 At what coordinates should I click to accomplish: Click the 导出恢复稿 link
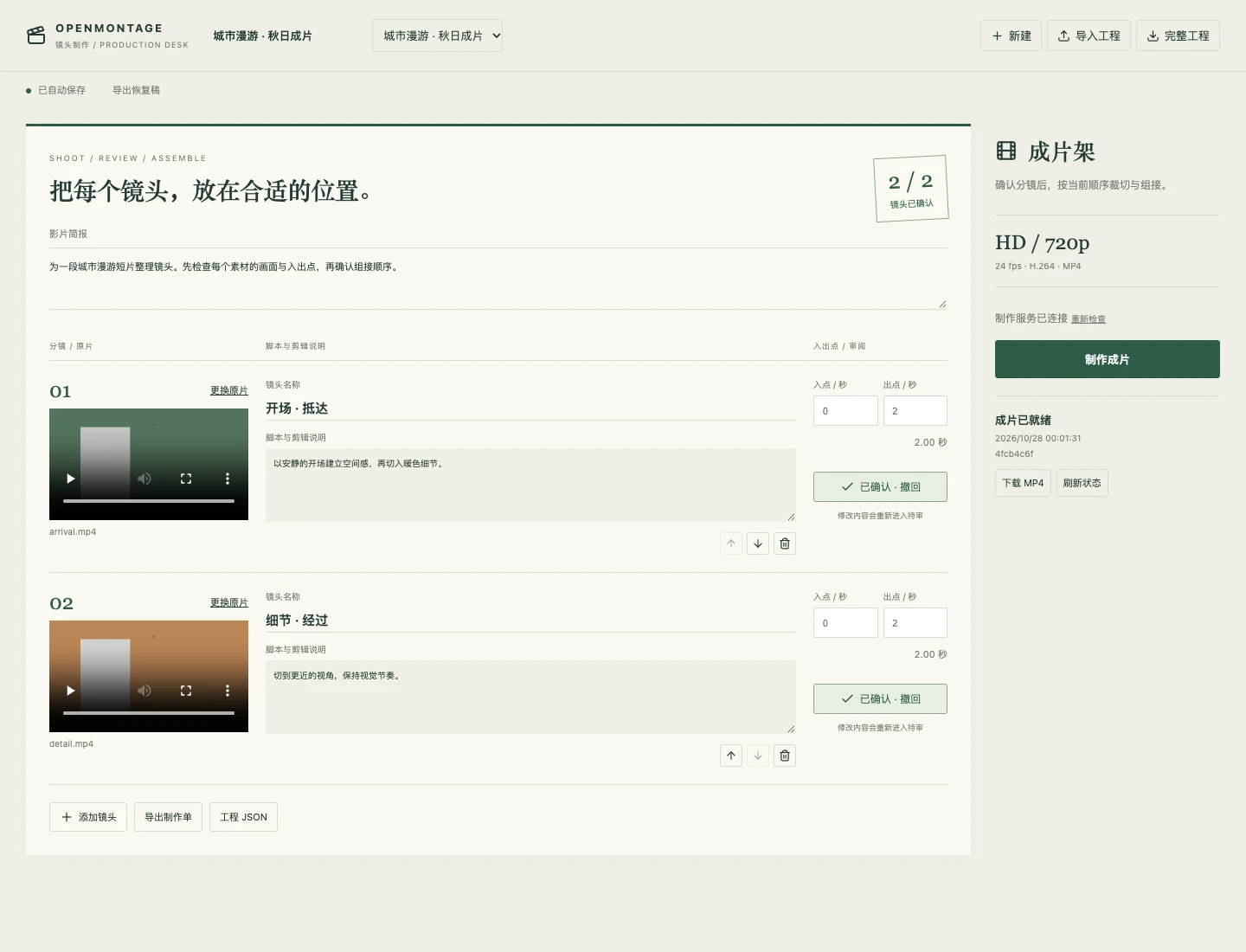136,90
